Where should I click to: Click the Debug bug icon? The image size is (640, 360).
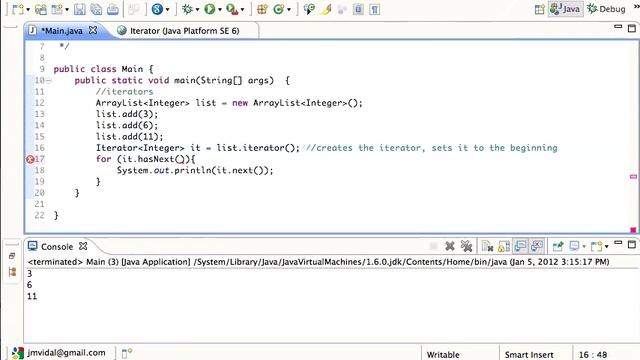tap(187, 9)
